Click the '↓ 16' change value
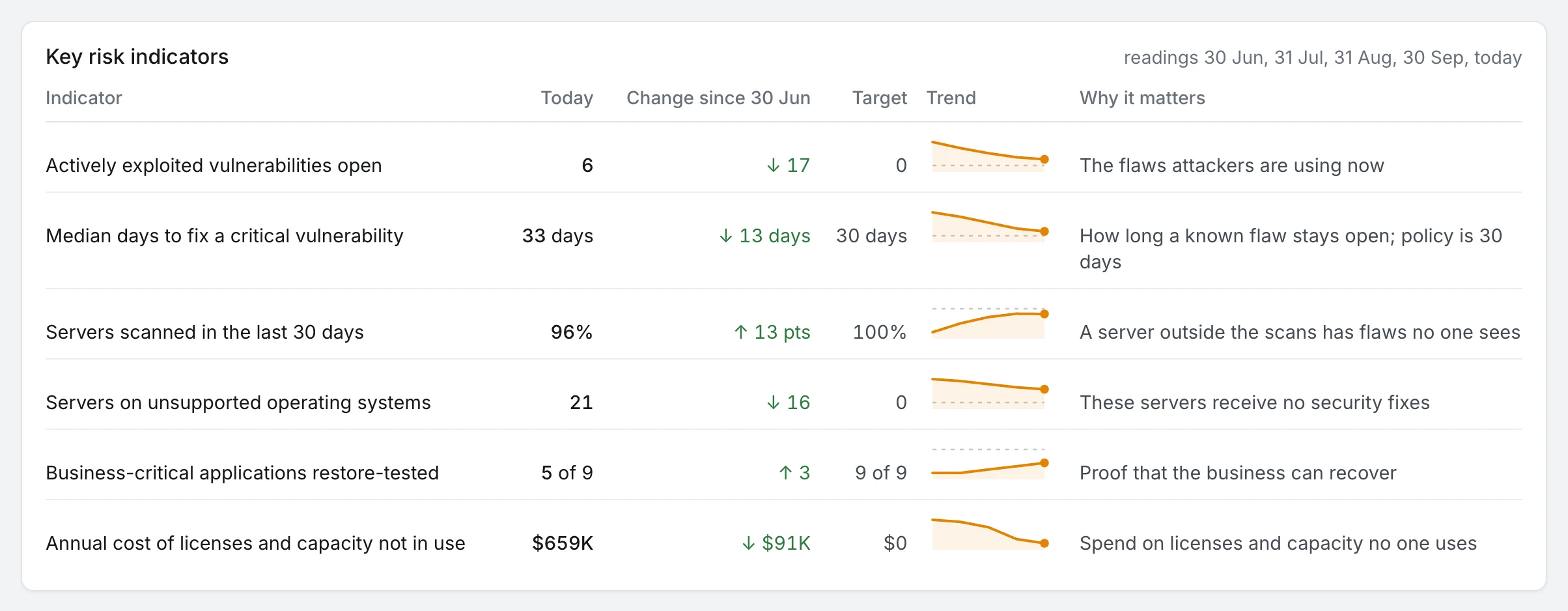 (x=788, y=403)
